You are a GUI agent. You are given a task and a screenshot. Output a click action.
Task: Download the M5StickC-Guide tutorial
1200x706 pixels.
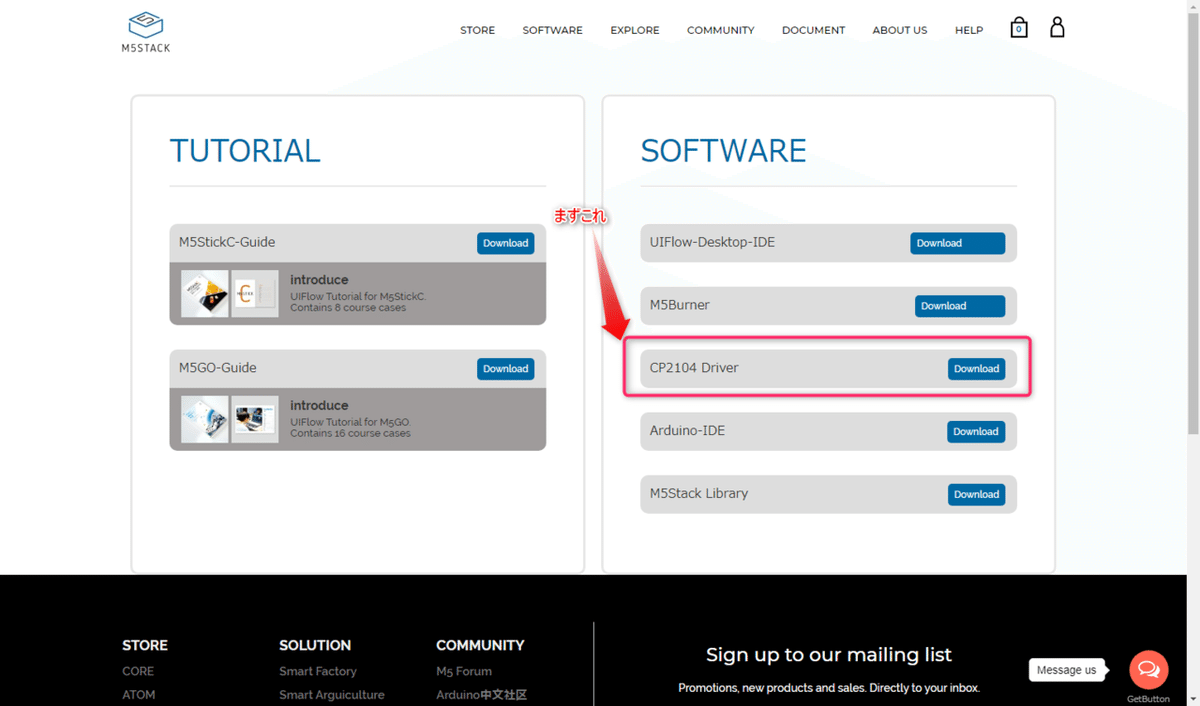coord(505,243)
